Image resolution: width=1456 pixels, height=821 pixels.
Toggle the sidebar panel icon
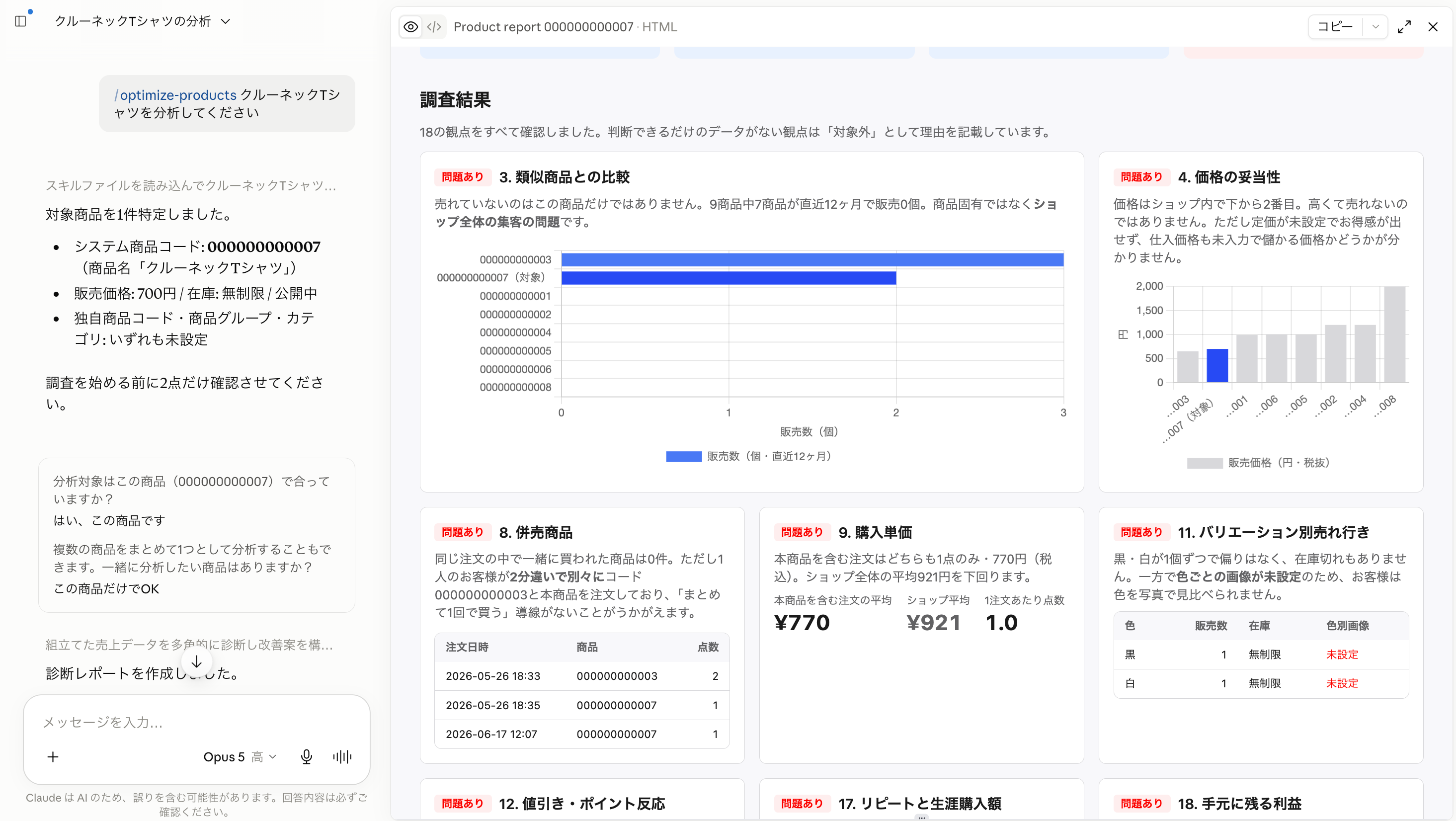coord(21,21)
